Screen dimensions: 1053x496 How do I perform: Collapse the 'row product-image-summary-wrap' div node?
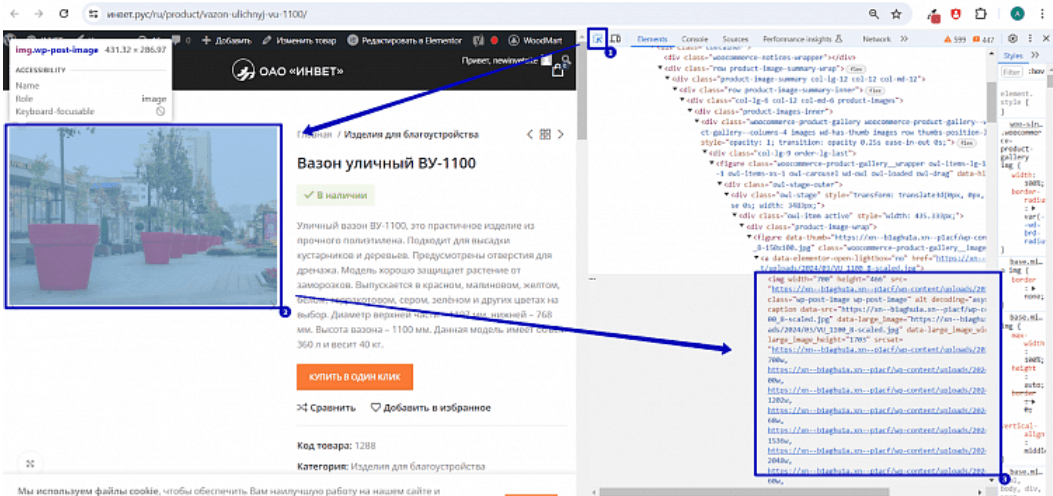[660, 68]
